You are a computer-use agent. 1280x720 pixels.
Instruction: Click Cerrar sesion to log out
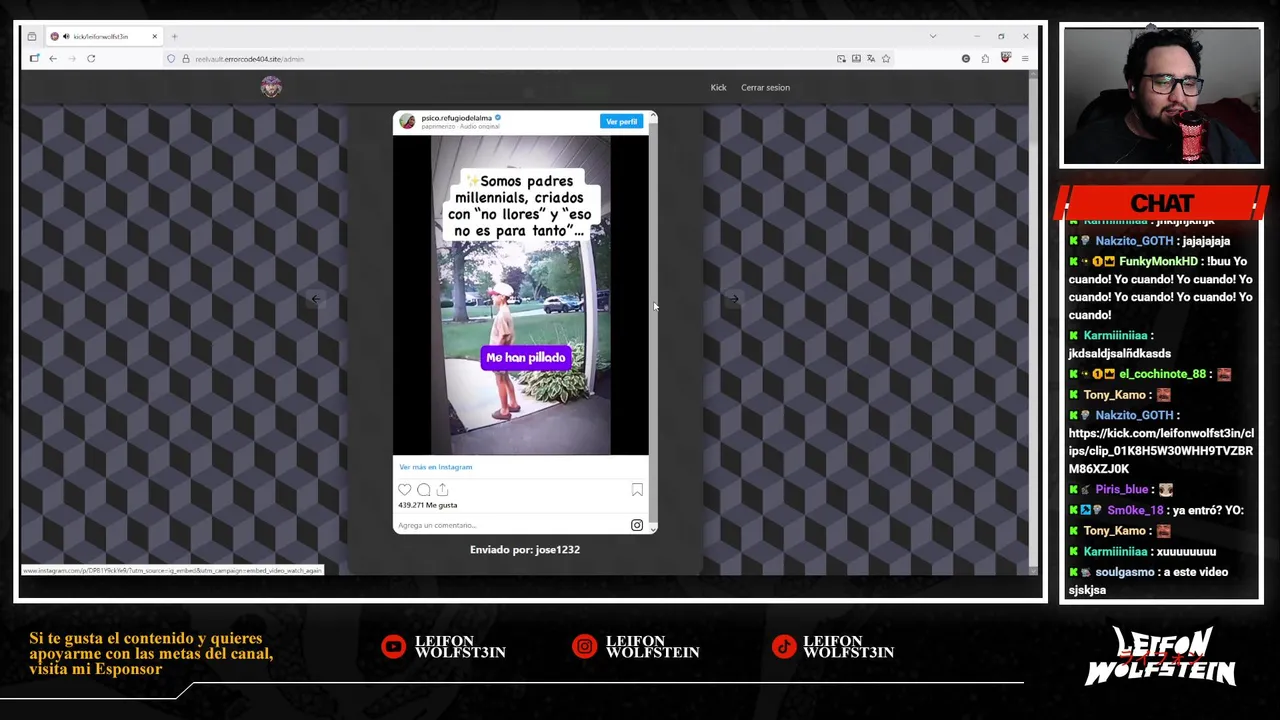(765, 87)
